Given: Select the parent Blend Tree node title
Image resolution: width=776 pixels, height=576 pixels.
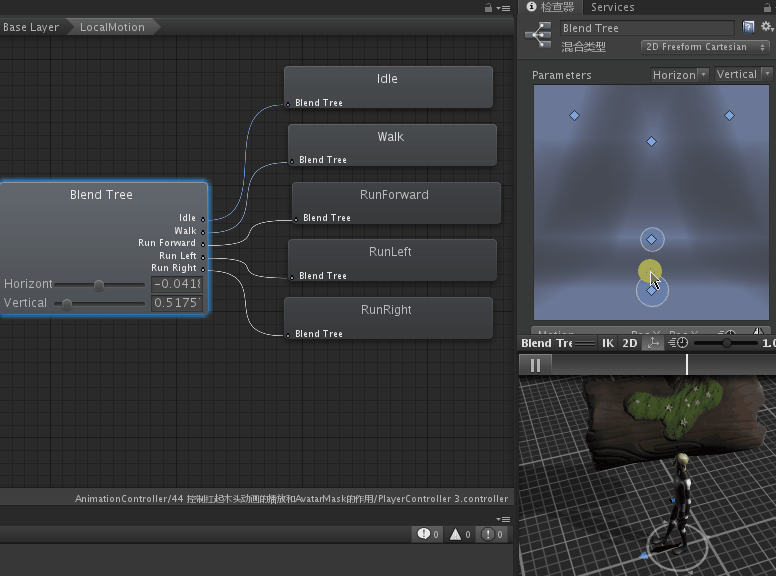Looking at the screenshot, I should [x=101, y=195].
